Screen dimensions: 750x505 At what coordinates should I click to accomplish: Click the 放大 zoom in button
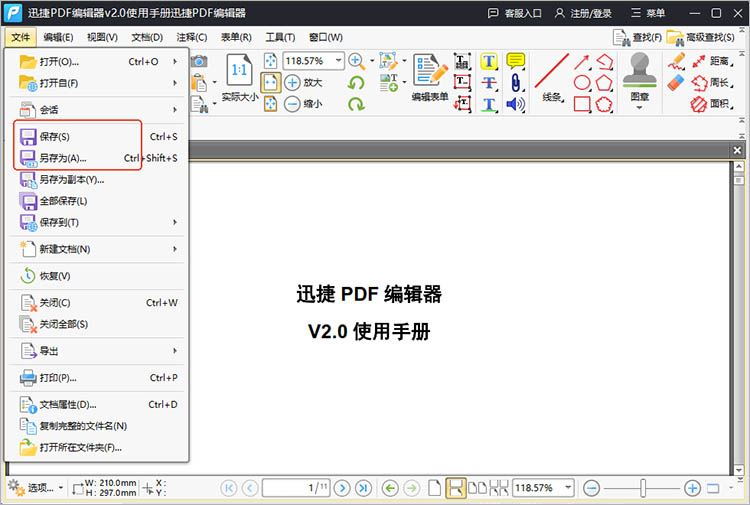point(303,82)
